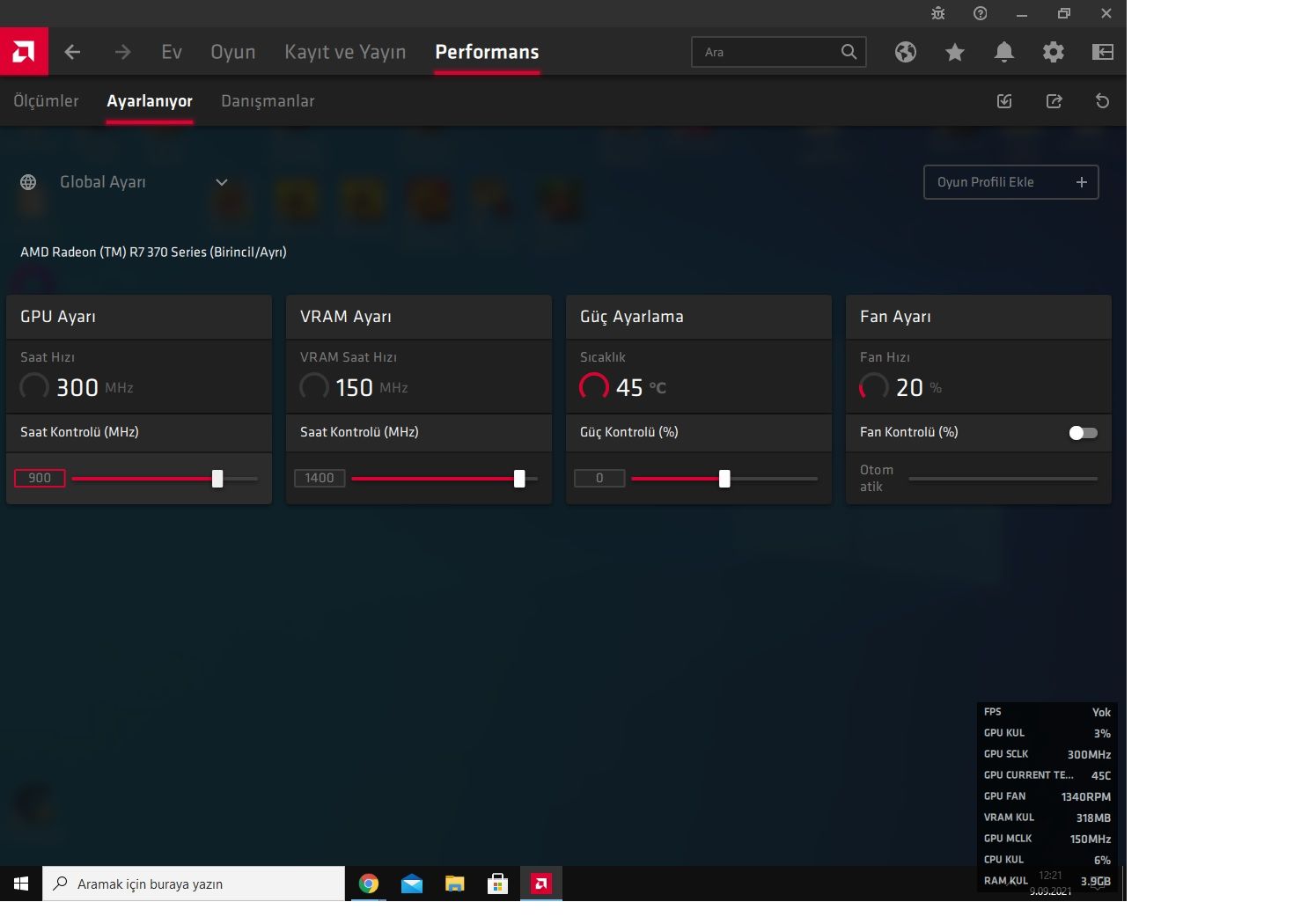1308x924 pixels.
Task: Click the Güç Ayarlama card title
Action: coord(632,317)
